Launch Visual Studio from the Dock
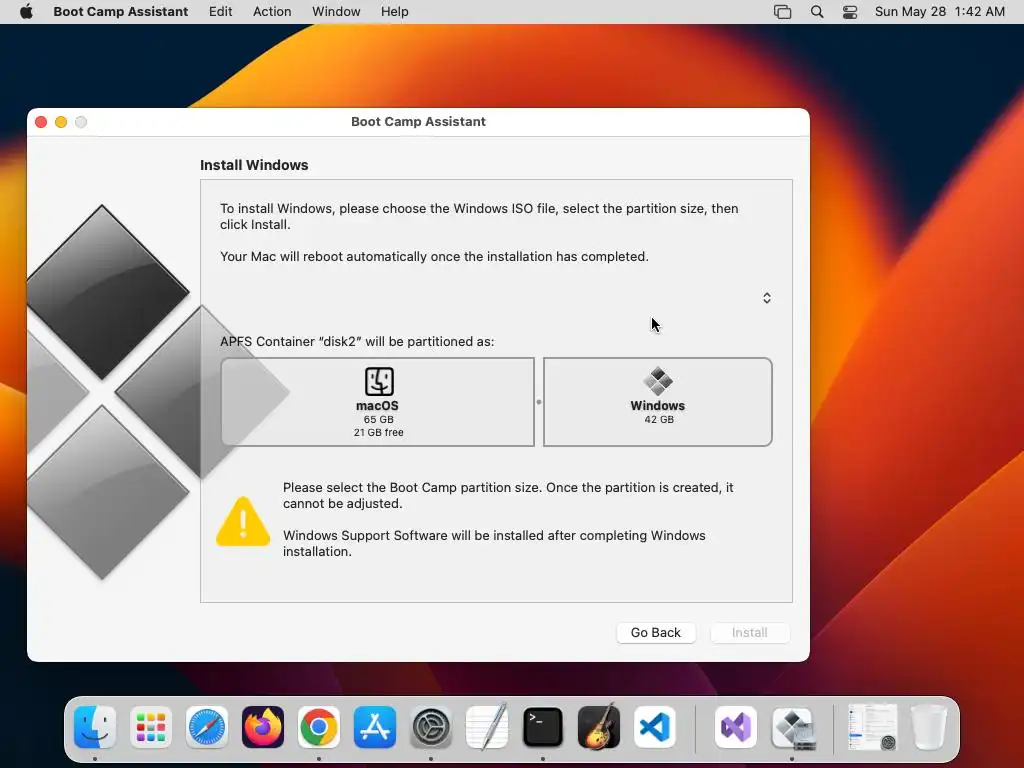The height and width of the screenshot is (768, 1024). click(736, 727)
